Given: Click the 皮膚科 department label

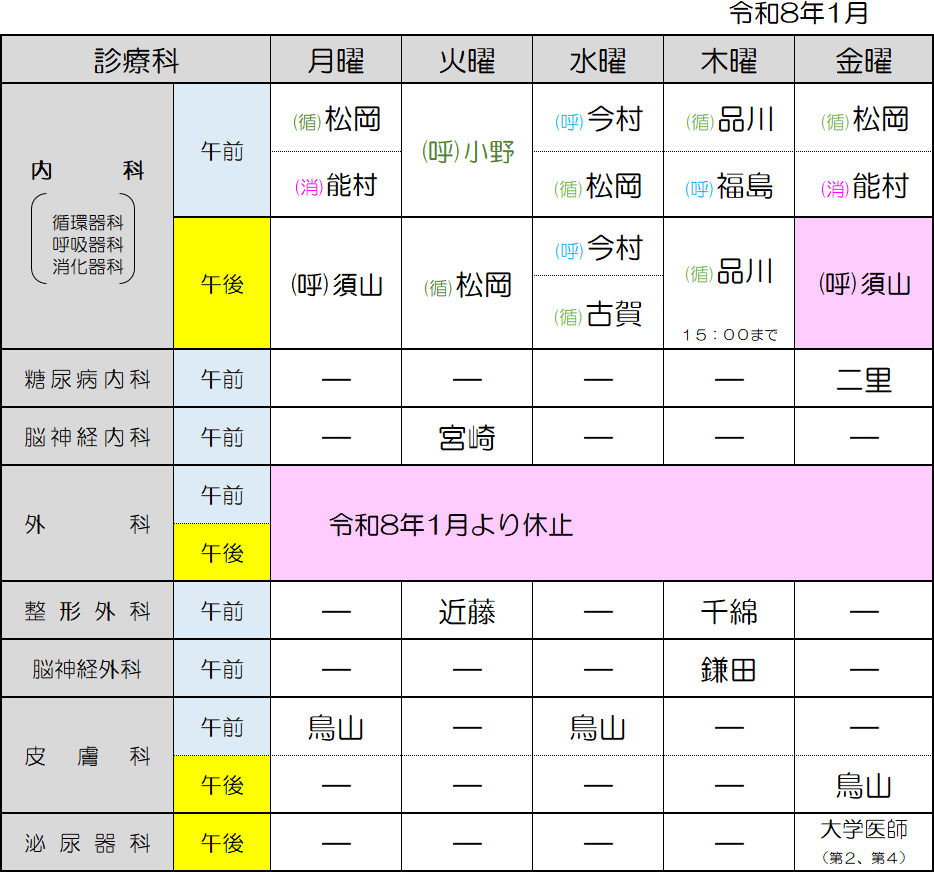Looking at the screenshot, I should (x=88, y=757).
